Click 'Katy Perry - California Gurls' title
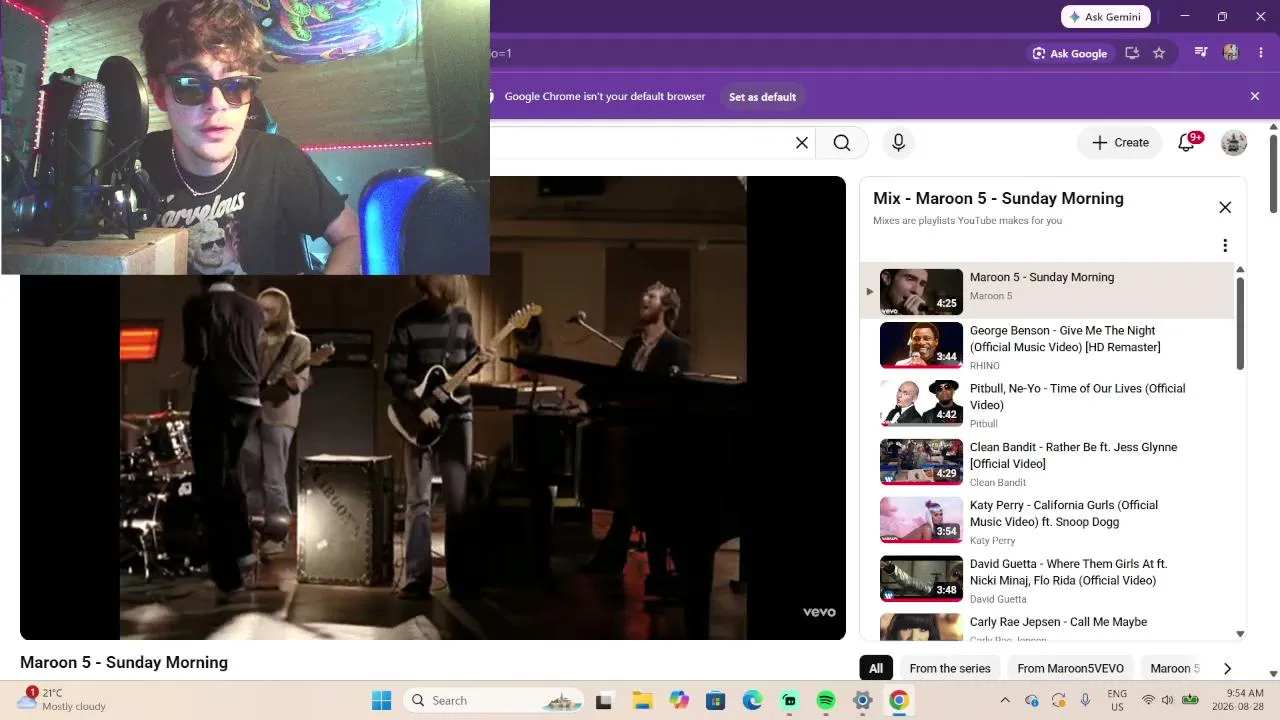The height and width of the screenshot is (720, 1280). (1064, 513)
